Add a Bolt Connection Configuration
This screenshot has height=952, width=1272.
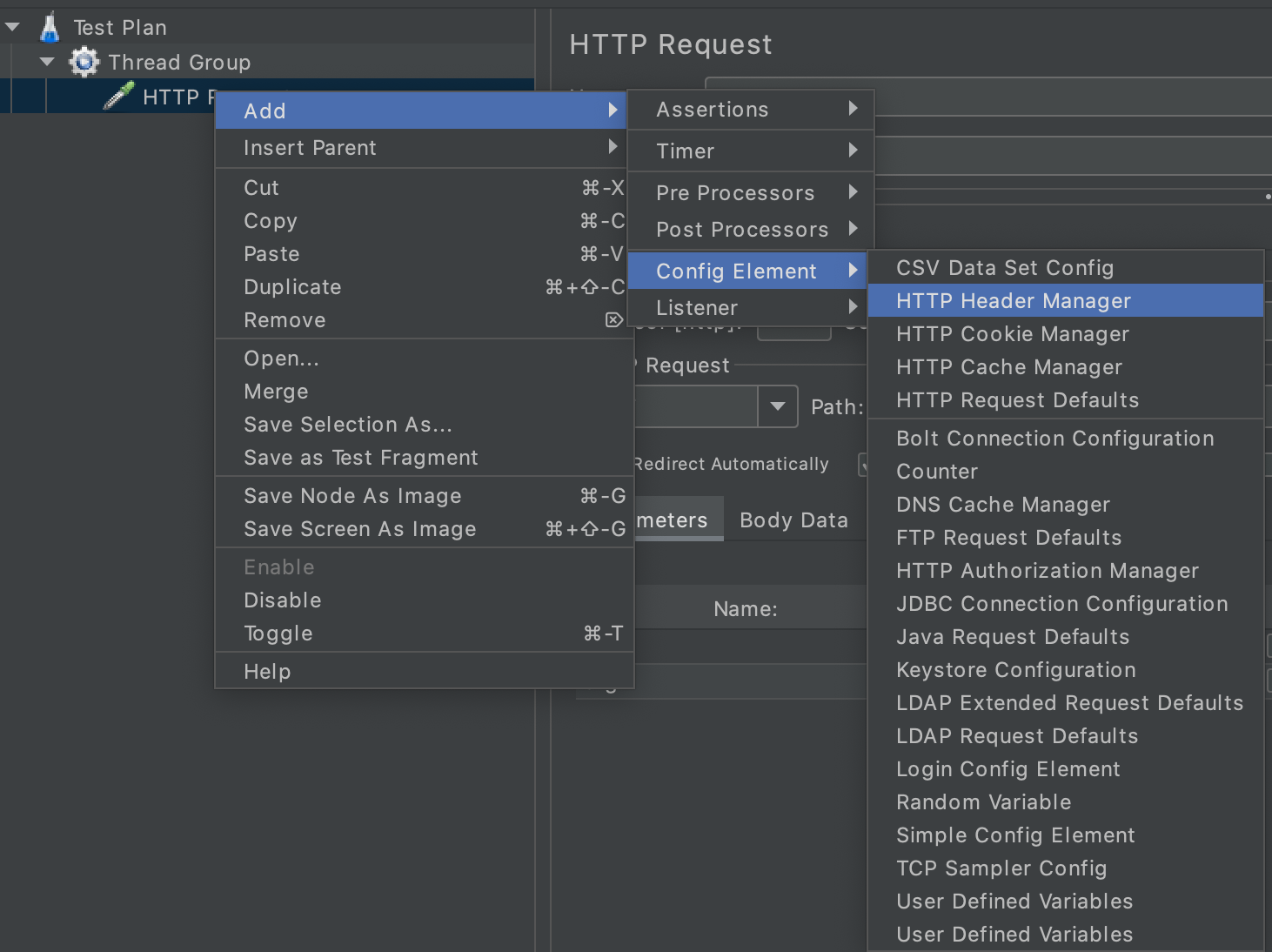click(x=1066, y=439)
